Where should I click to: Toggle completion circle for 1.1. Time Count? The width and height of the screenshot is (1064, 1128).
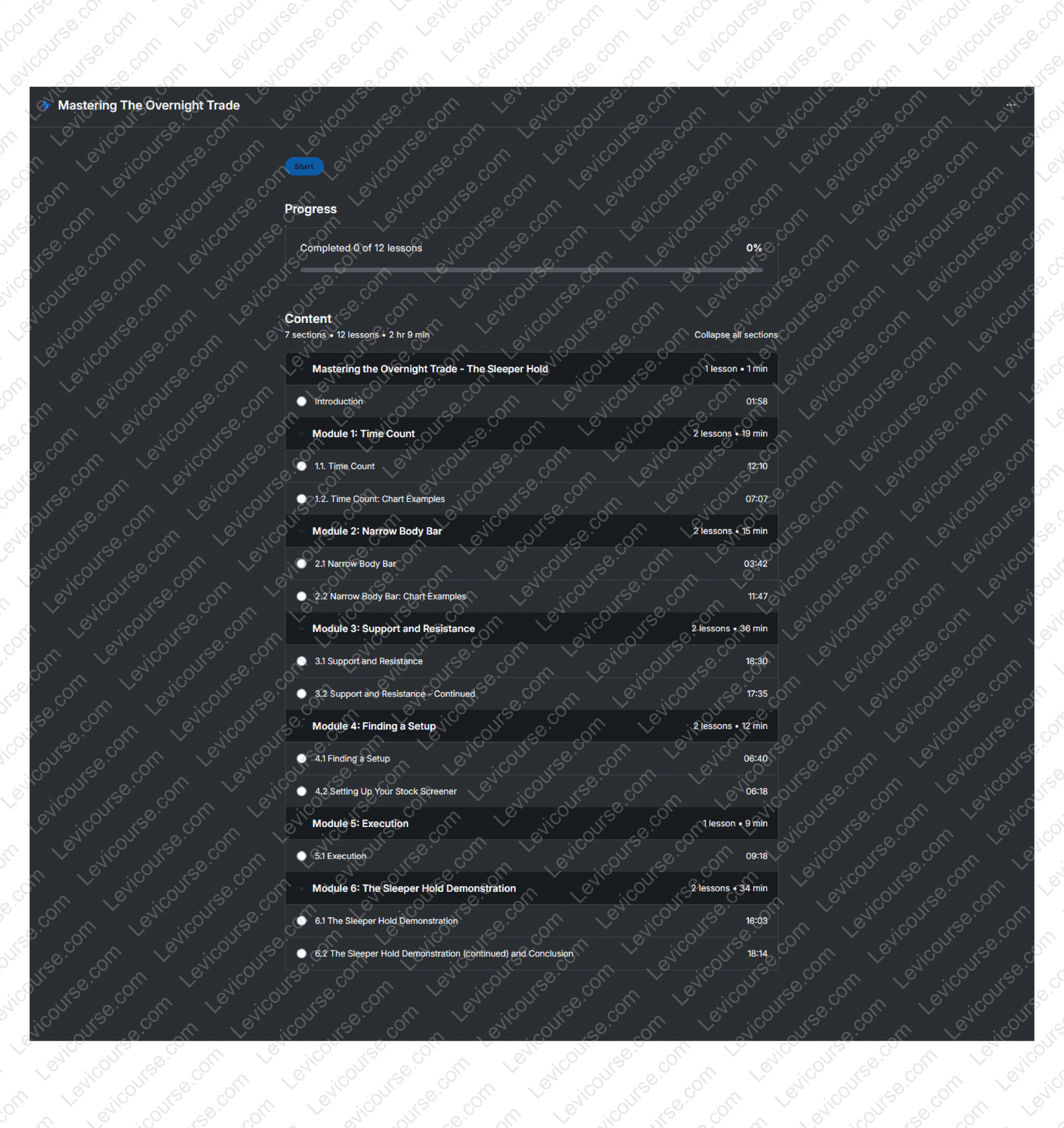301,466
